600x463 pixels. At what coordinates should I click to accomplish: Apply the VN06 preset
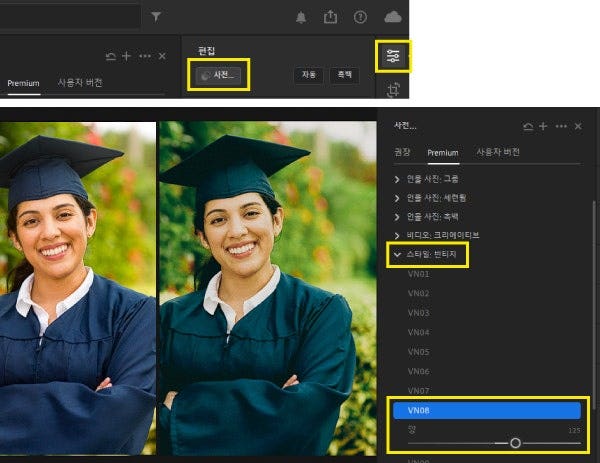tap(418, 372)
